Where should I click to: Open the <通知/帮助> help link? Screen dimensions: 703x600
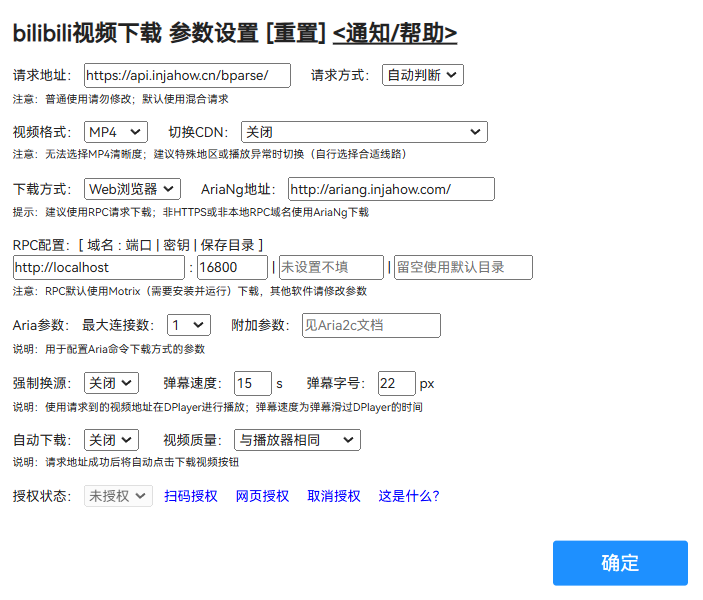tap(395, 33)
